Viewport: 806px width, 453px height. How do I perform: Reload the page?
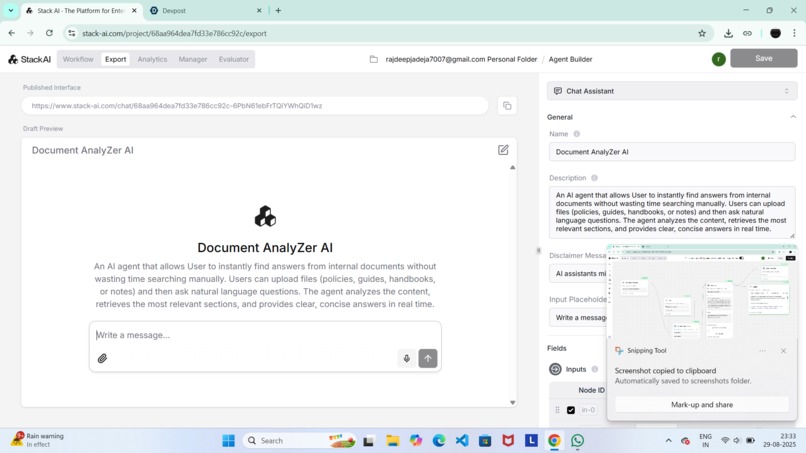(x=49, y=33)
